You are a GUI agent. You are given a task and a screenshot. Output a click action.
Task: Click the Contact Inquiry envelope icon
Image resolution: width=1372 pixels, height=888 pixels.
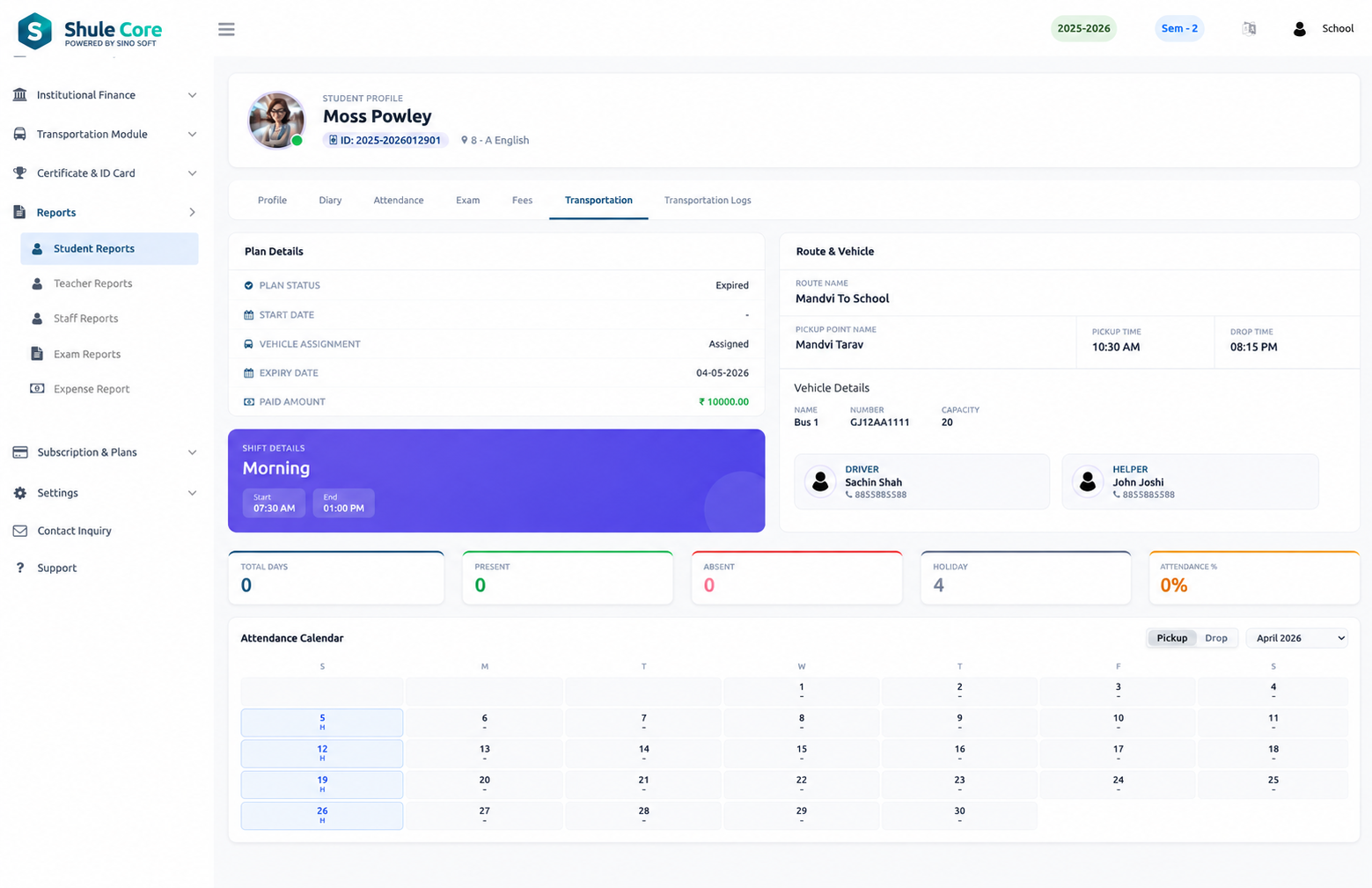[x=19, y=531]
